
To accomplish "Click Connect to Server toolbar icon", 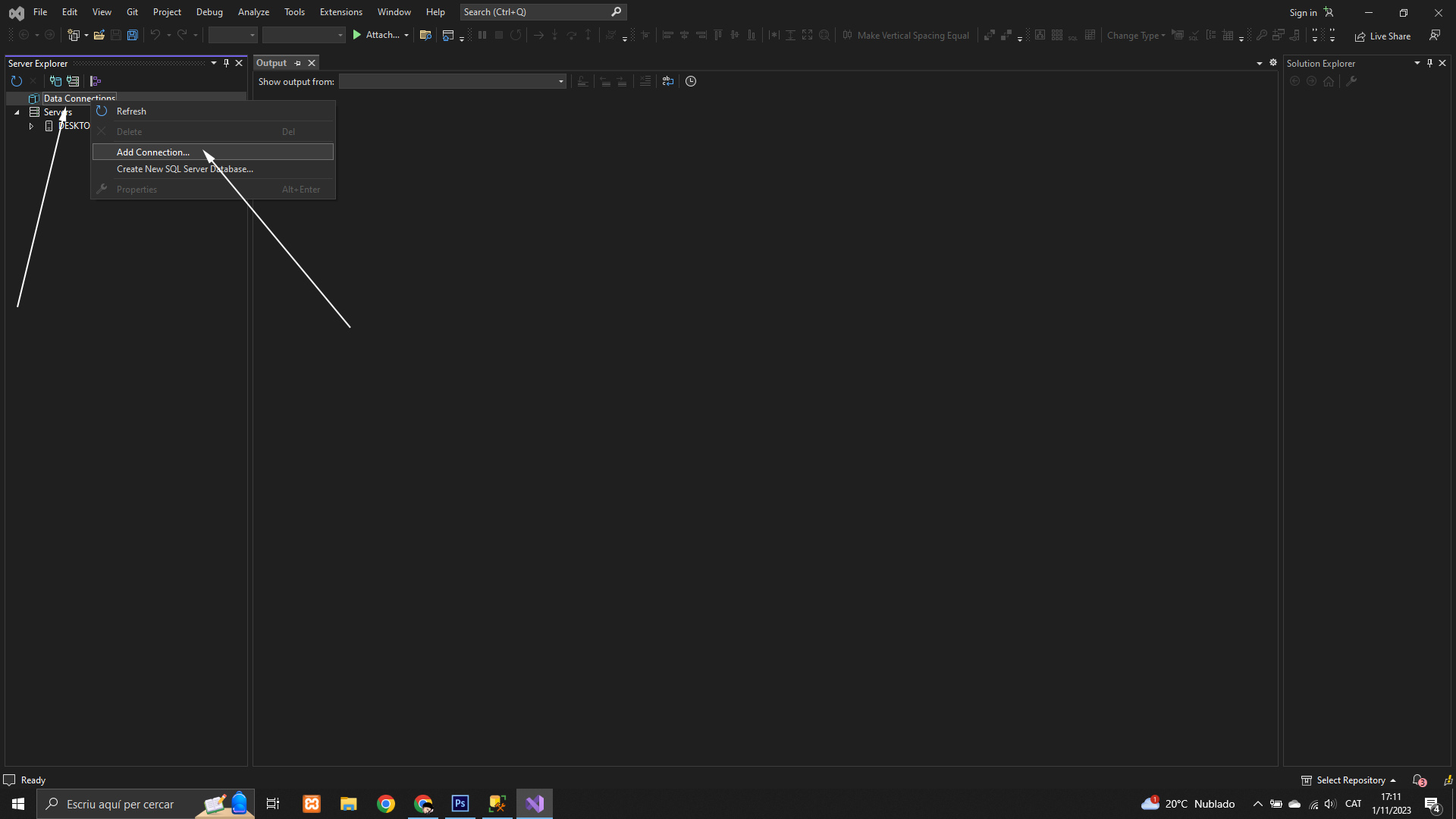I will click(73, 81).
